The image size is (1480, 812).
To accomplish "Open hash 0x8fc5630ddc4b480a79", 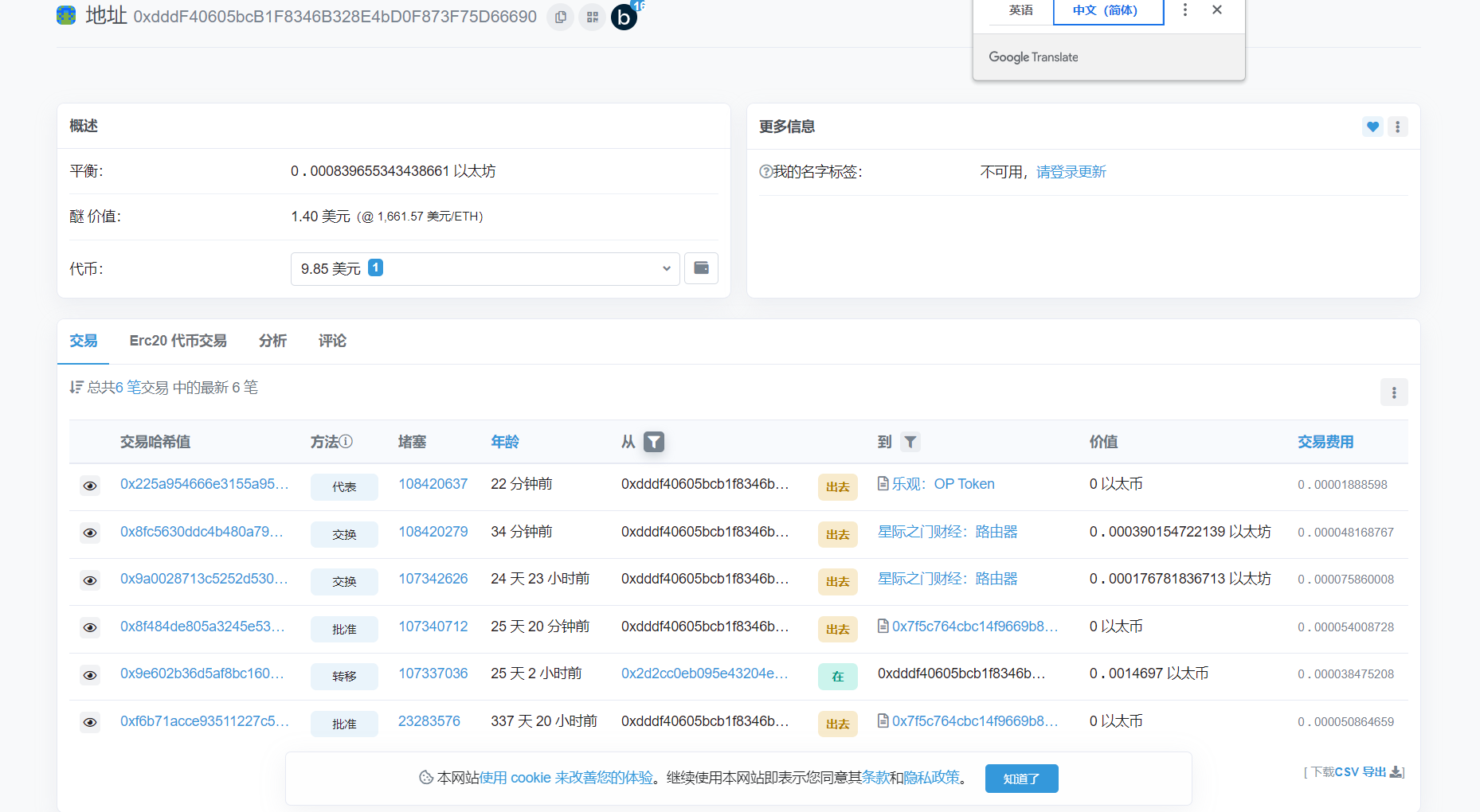I will pyautogui.click(x=202, y=532).
